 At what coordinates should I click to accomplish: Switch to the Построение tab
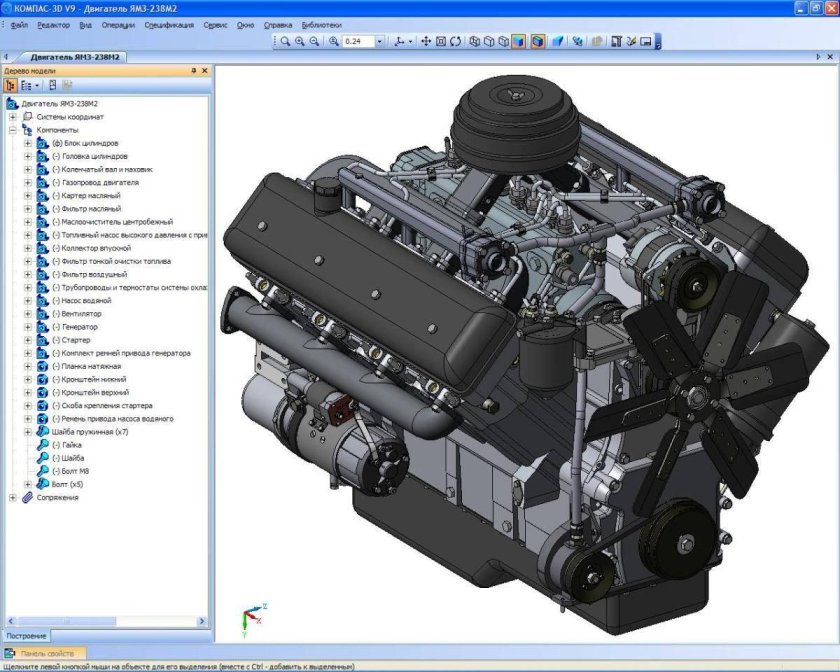(x=25, y=636)
